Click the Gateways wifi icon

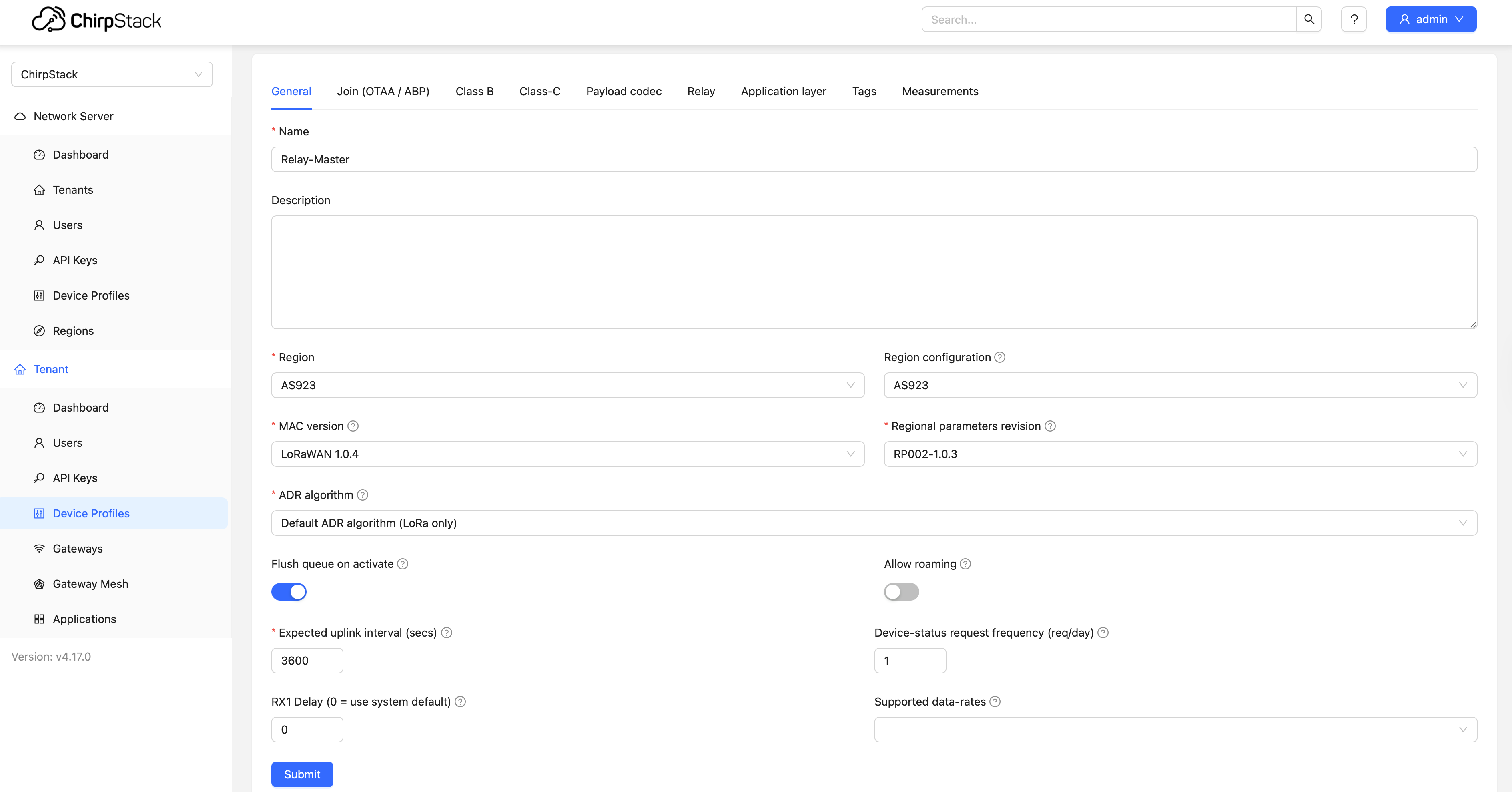tap(39, 548)
